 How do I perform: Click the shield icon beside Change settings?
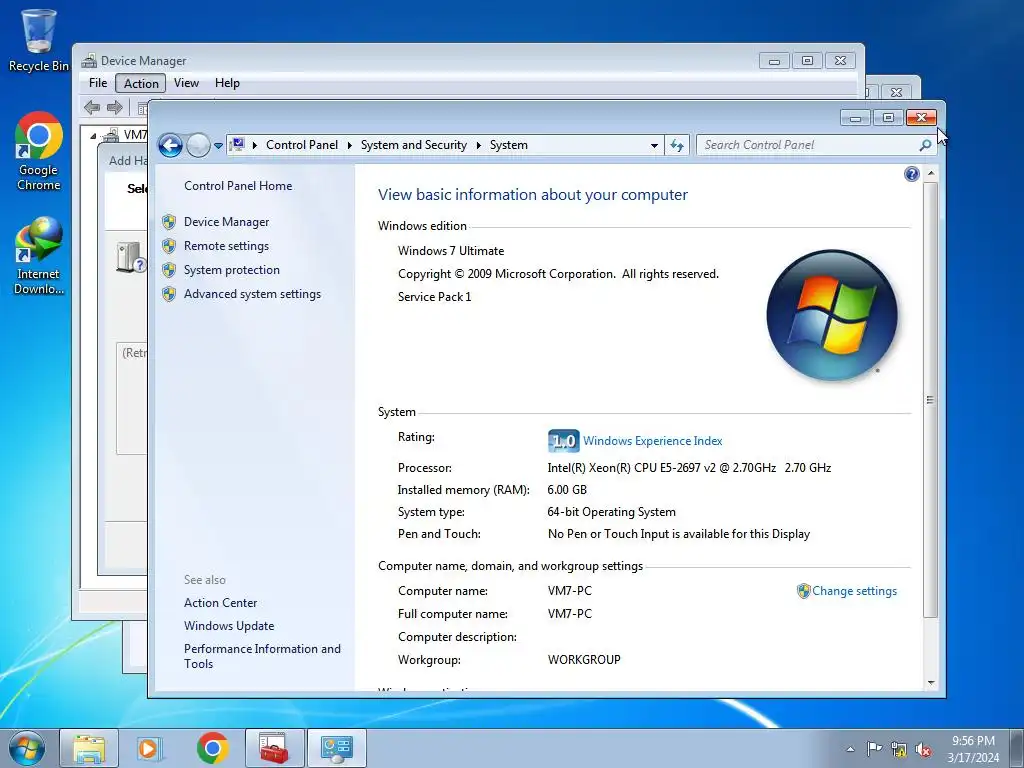[803, 591]
